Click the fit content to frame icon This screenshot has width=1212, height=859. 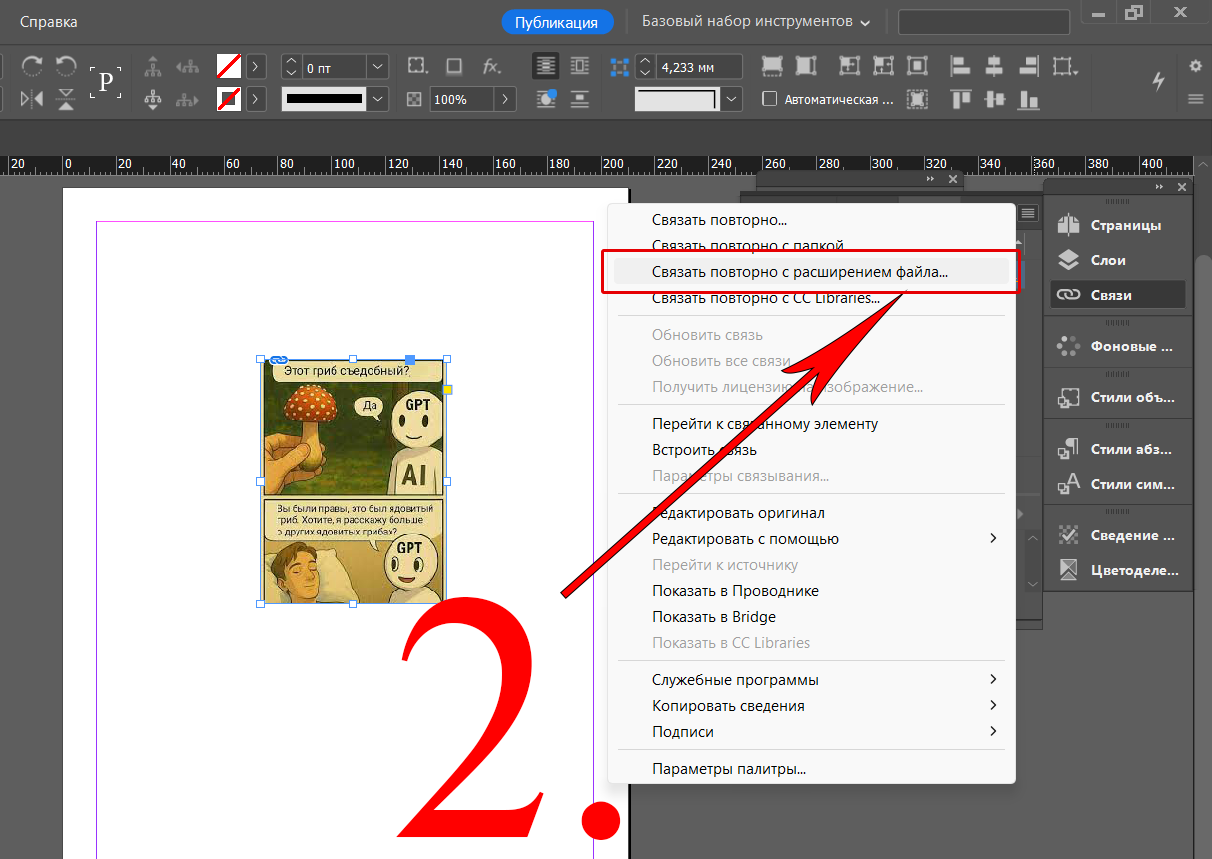click(850, 66)
